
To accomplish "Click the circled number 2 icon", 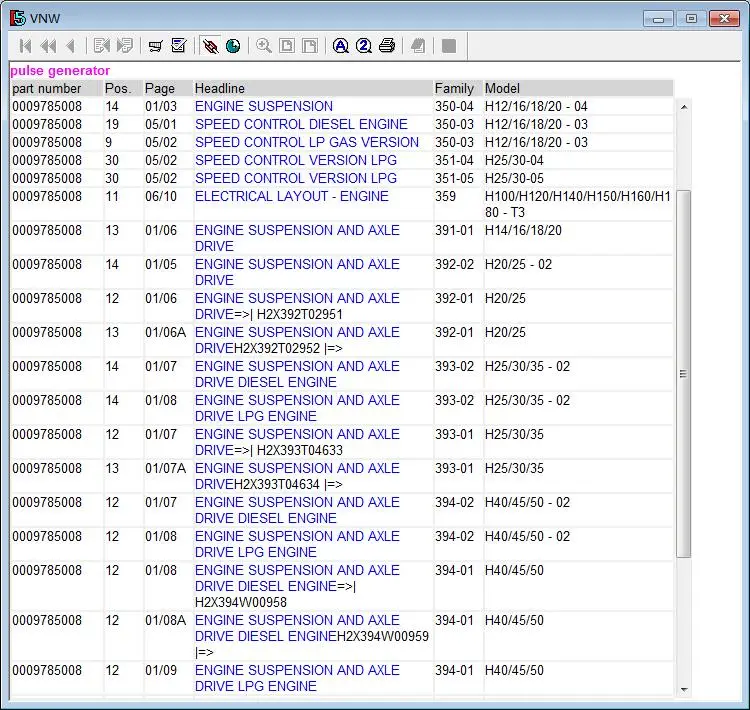I will [364, 46].
